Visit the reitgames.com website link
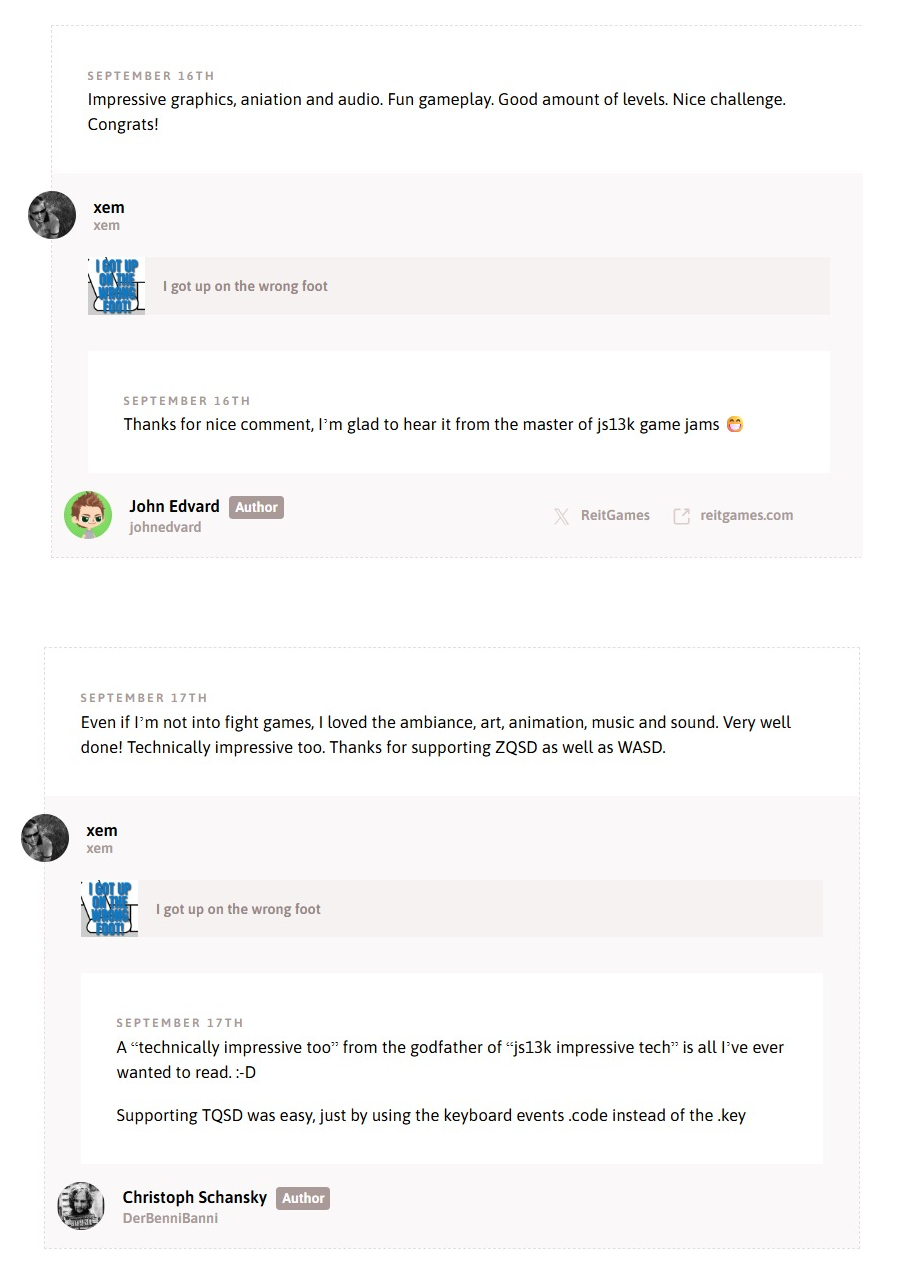 746,516
